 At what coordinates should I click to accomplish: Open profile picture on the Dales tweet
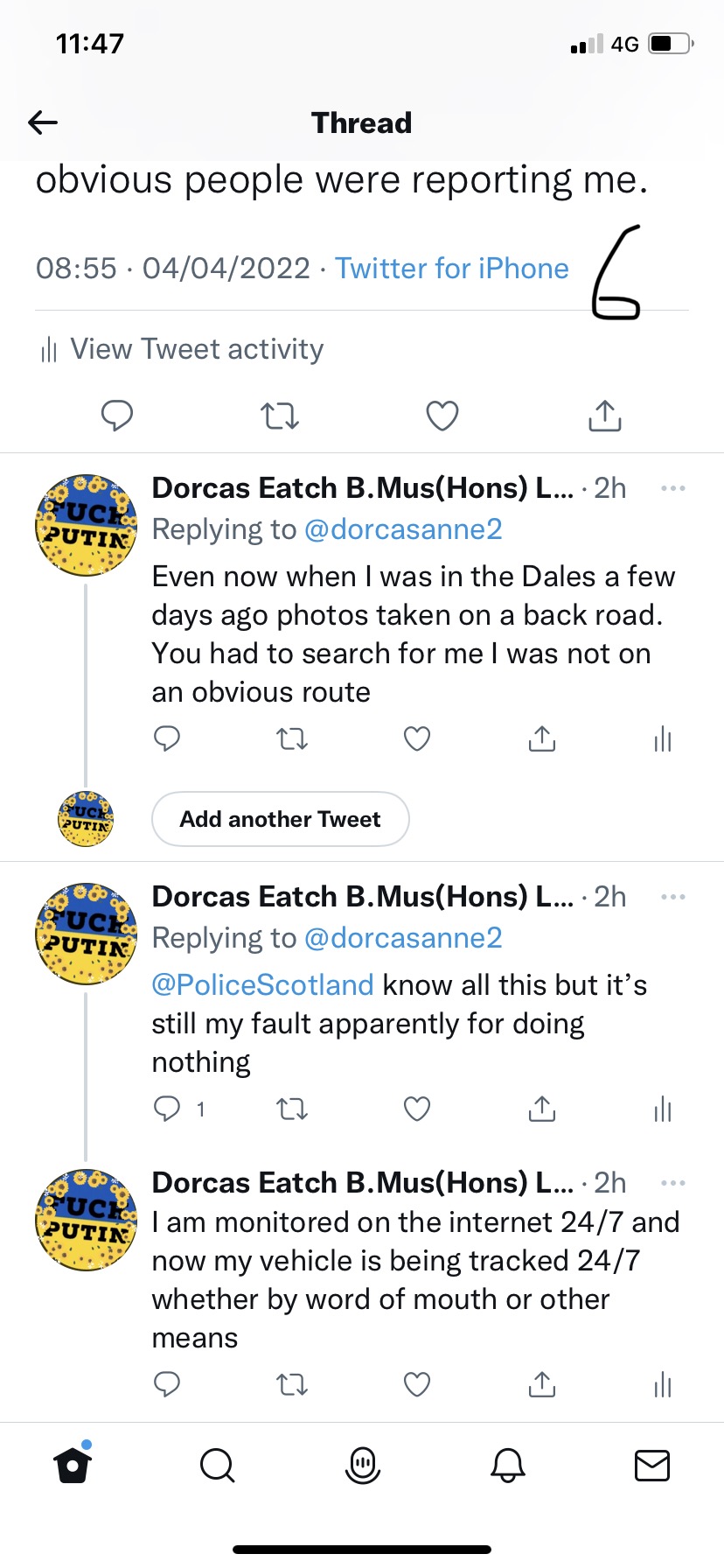[x=86, y=525]
